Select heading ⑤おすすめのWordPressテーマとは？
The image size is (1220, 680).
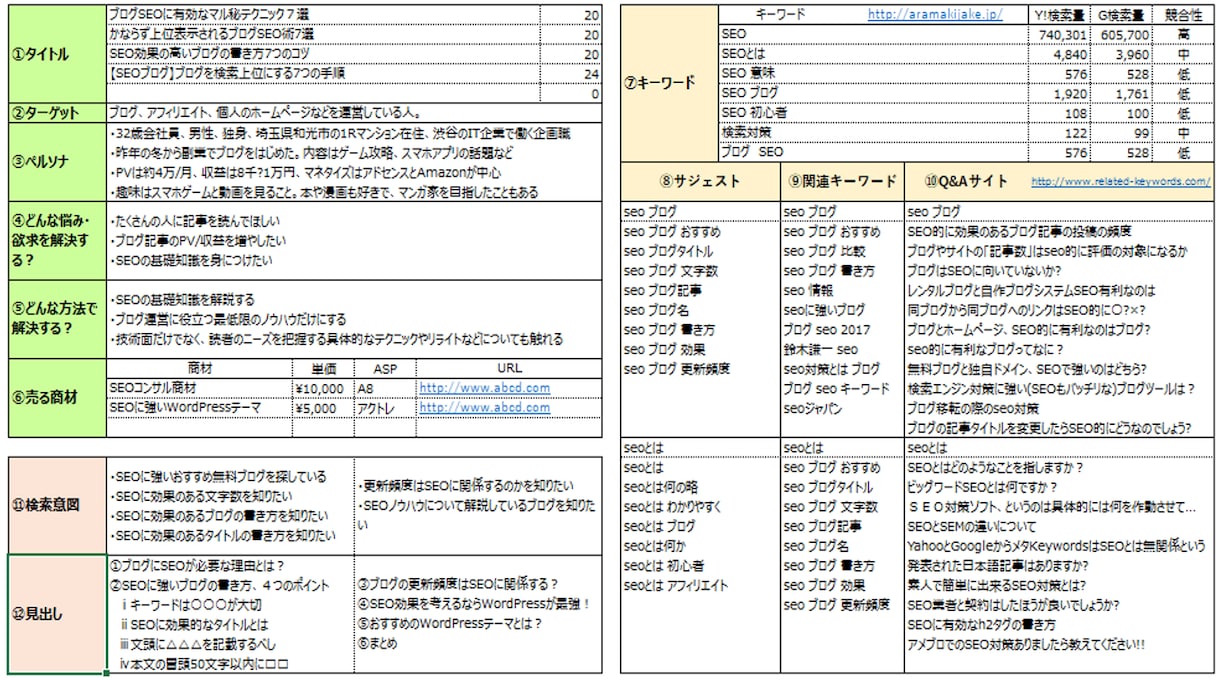(449, 624)
